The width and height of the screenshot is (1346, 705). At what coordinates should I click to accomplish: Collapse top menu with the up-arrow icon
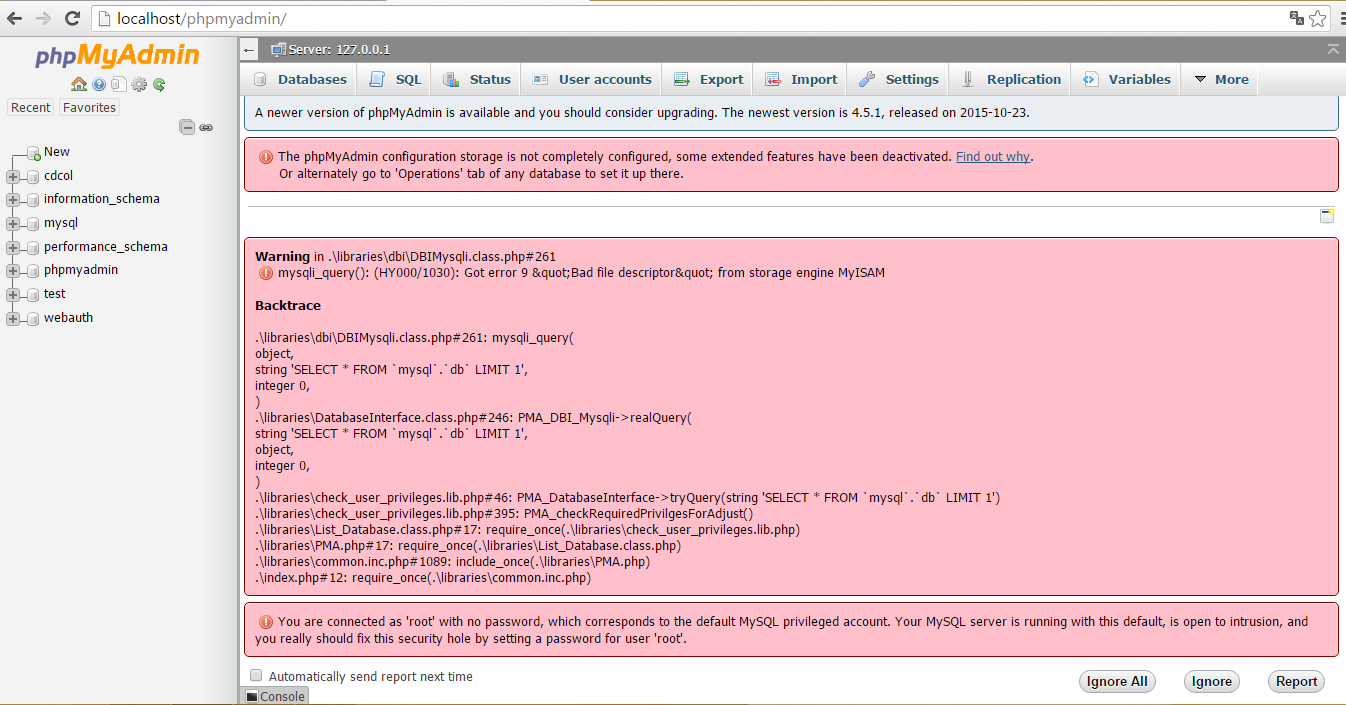(1333, 49)
